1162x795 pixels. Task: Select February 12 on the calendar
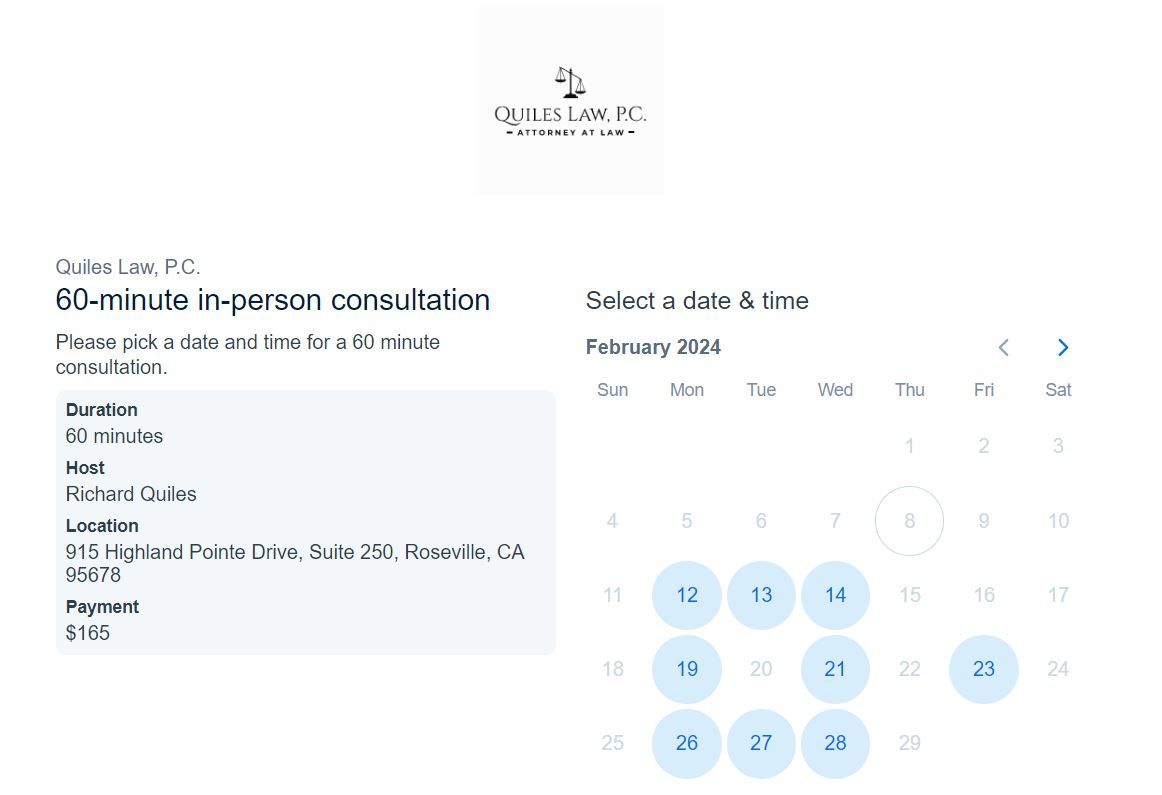687,595
